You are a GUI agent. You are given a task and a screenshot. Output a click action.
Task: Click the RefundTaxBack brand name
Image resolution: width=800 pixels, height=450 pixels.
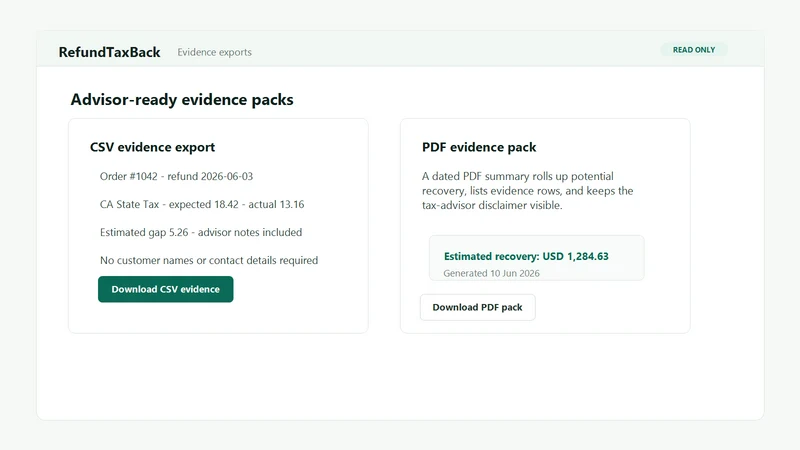(x=109, y=52)
